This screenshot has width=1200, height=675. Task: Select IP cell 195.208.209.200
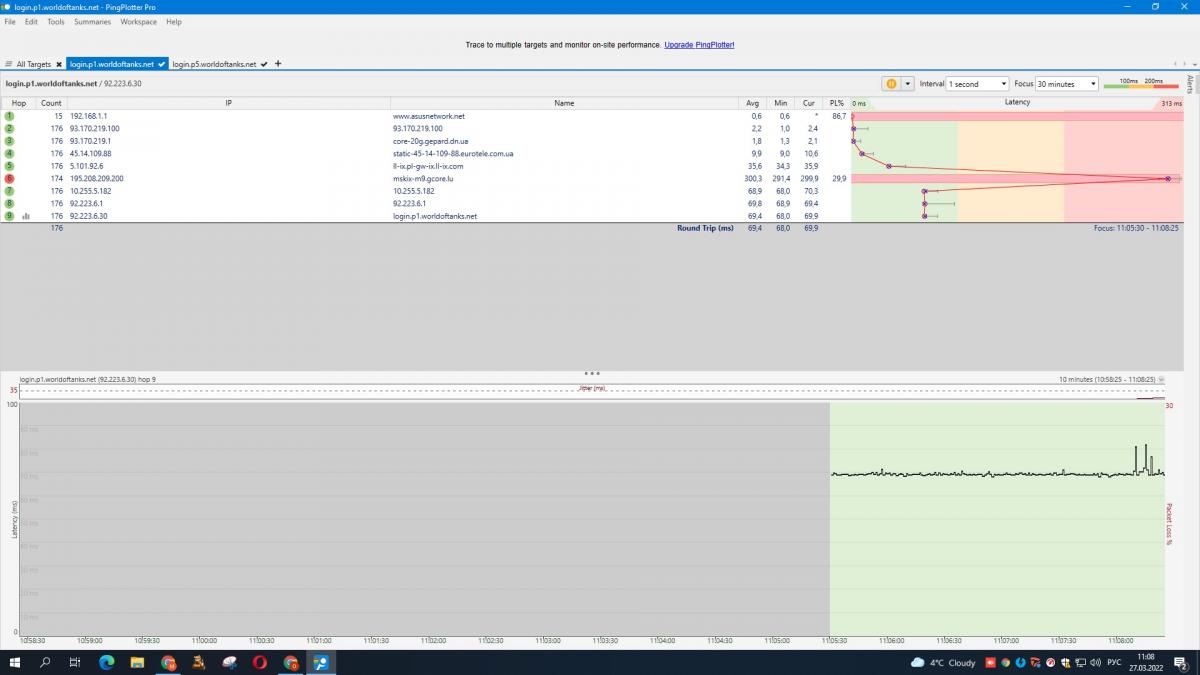click(97, 178)
